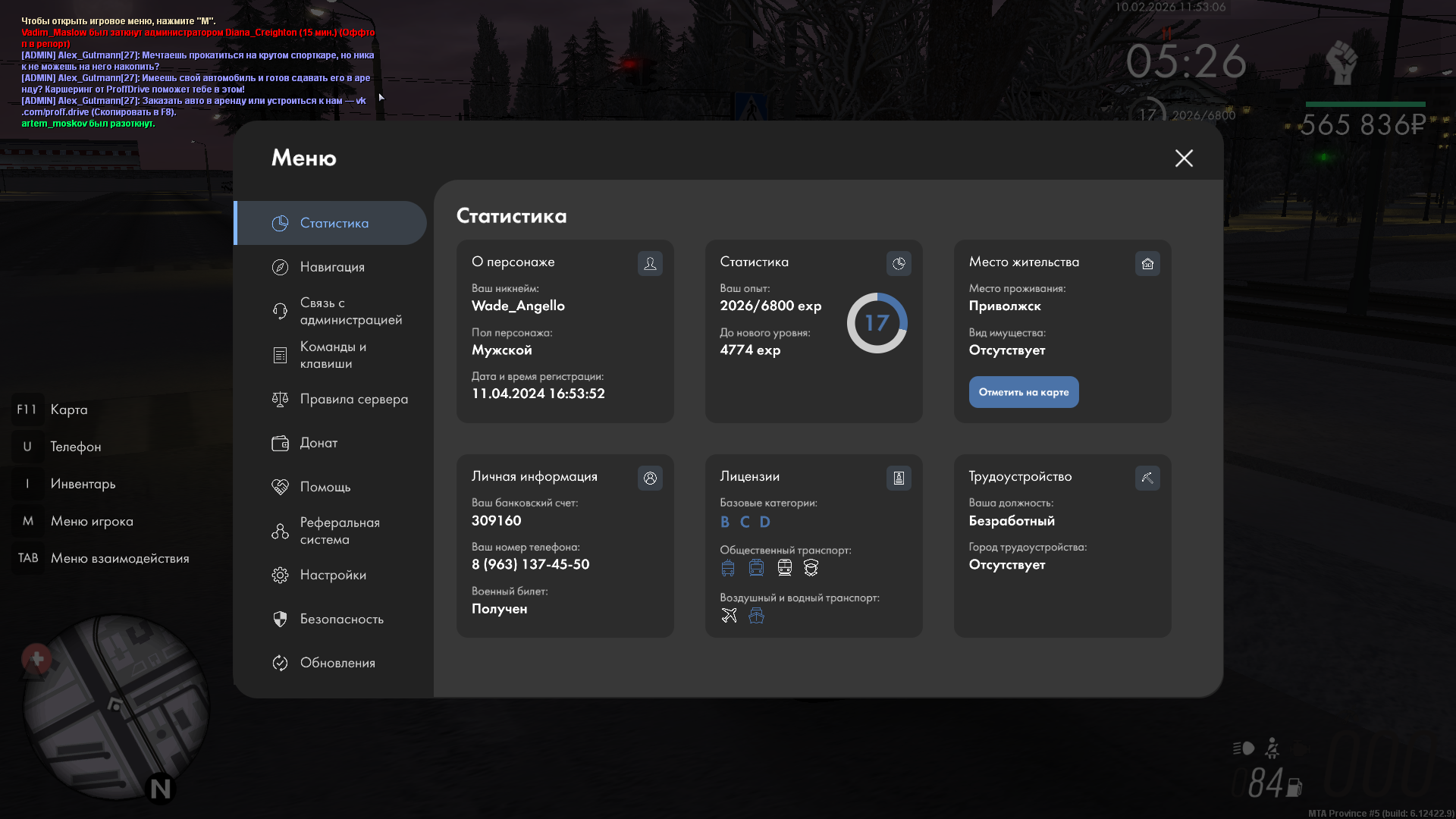Open the Донат menu section
The width and height of the screenshot is (1456, 819).
(318, 443)
